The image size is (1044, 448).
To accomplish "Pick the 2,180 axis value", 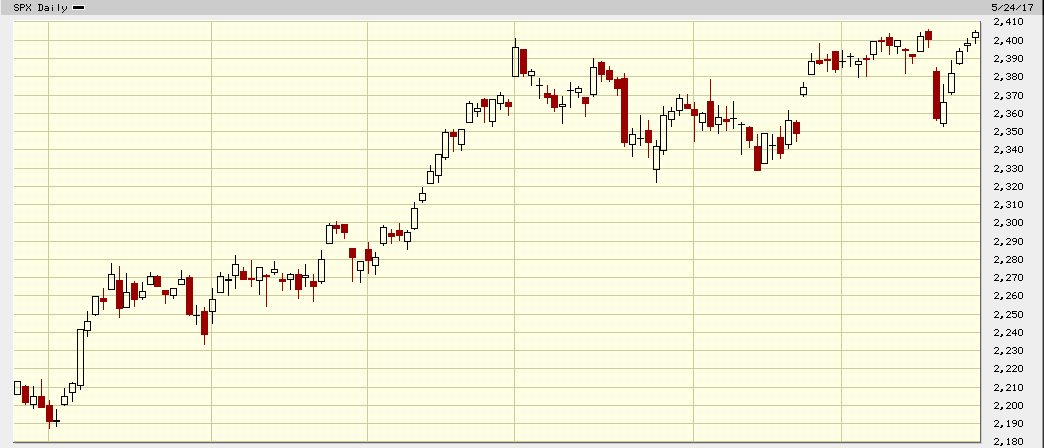I will click(1008, 442).
